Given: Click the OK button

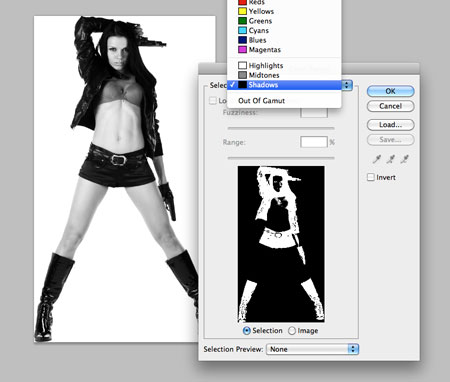Looking at the screenshot, I should point(390,91).
